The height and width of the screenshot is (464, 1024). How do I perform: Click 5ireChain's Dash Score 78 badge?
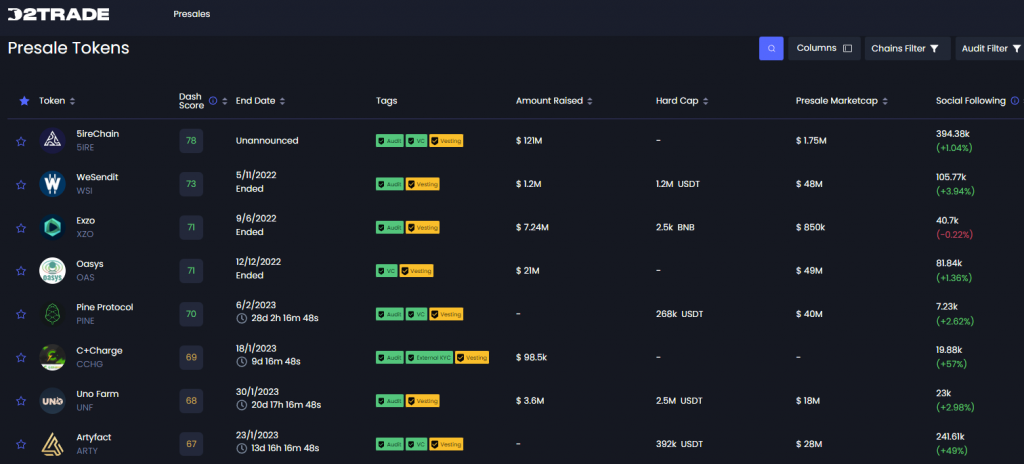coord(191,141)
